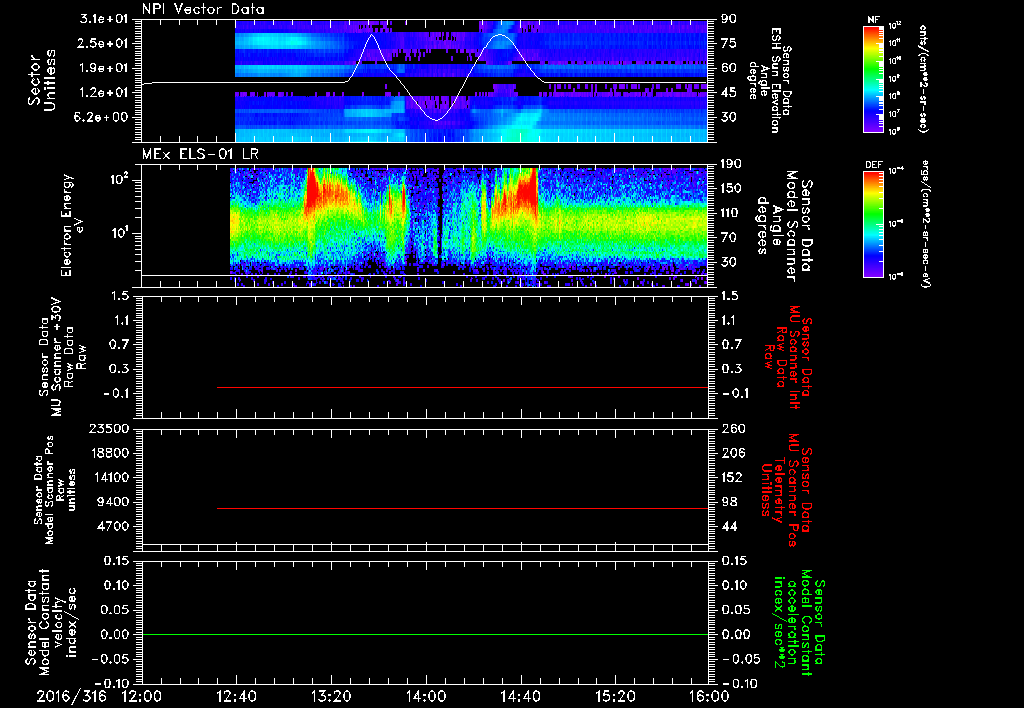The image size is (1024, 708).
Task: Click the 12:00 time axis label
Action: click(142, 696)
